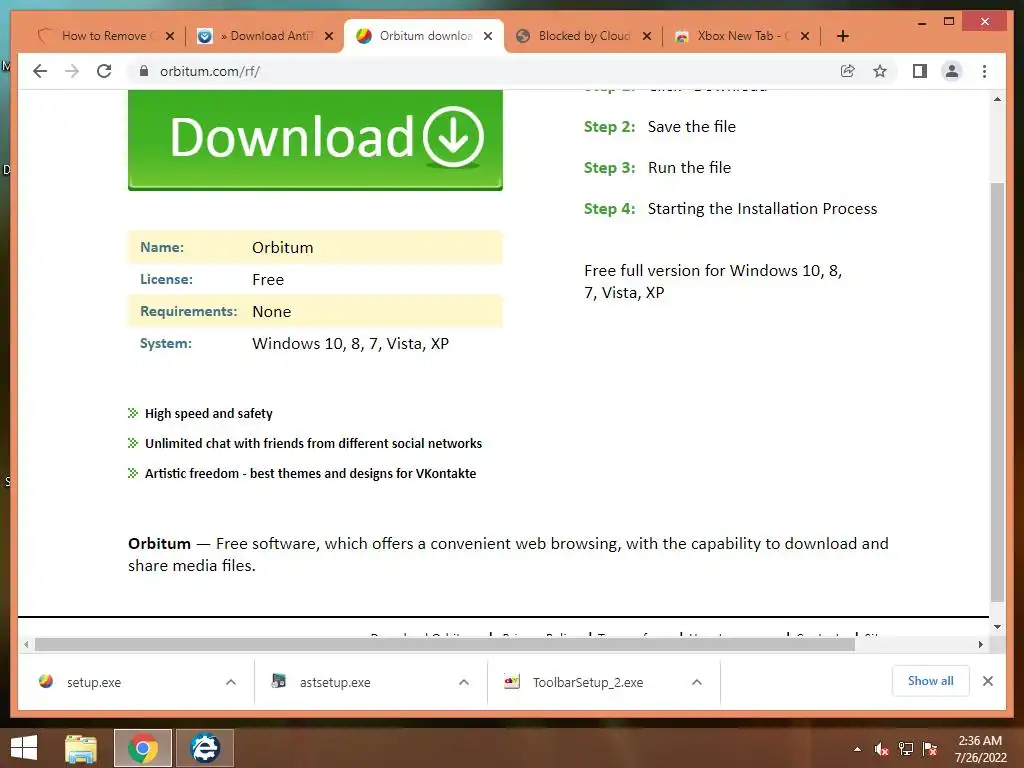Click the vertical scrollbar thumb
This screenshot has width=1024, height=768.
tap(997, 392)
